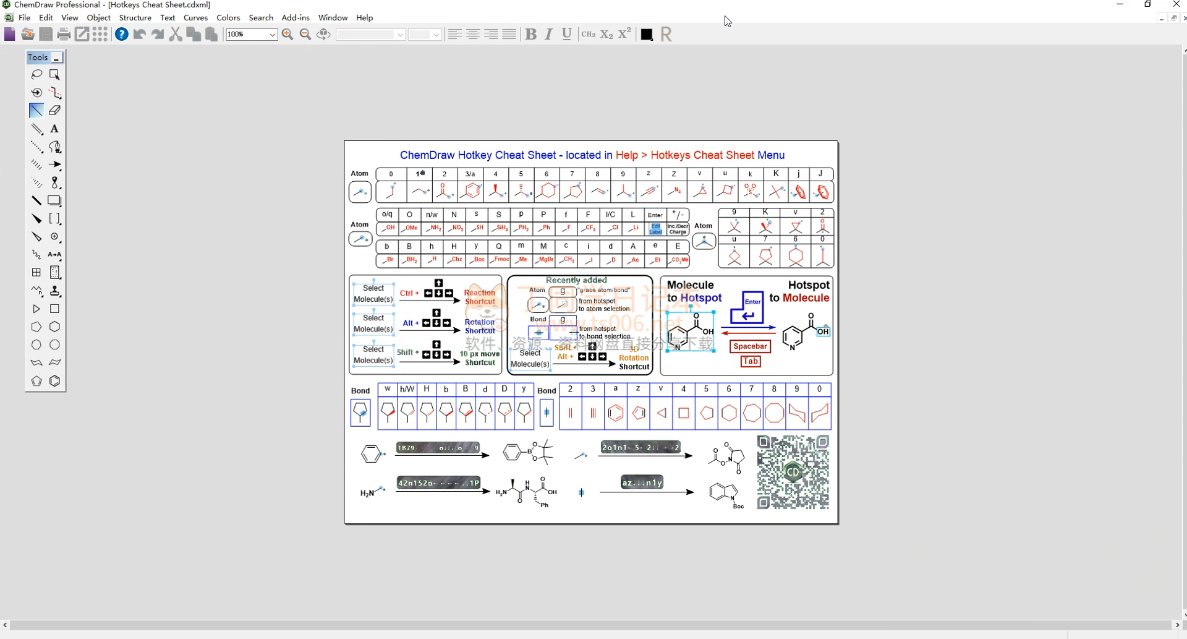Open the Structure menu

(x=135, y=18)
